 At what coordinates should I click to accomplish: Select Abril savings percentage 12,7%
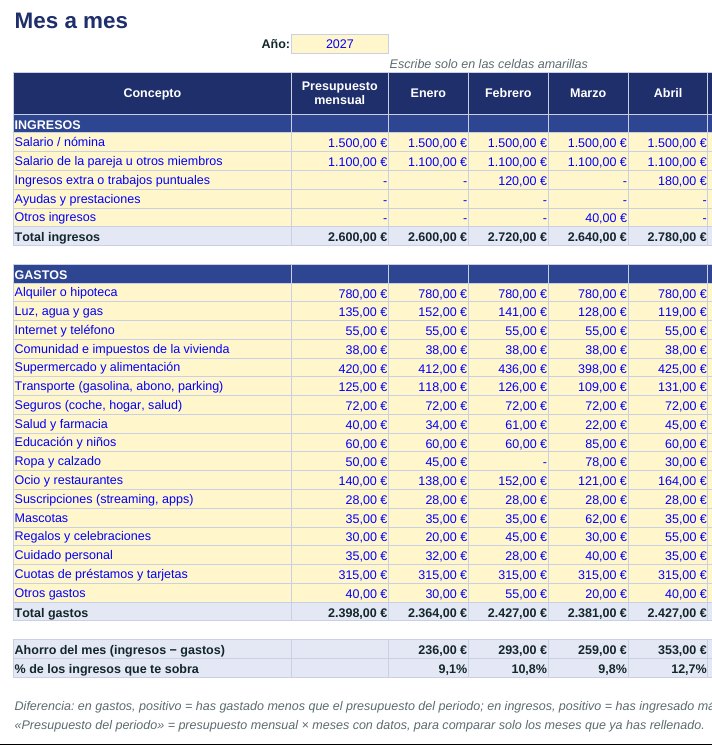(x=668, y=669)
